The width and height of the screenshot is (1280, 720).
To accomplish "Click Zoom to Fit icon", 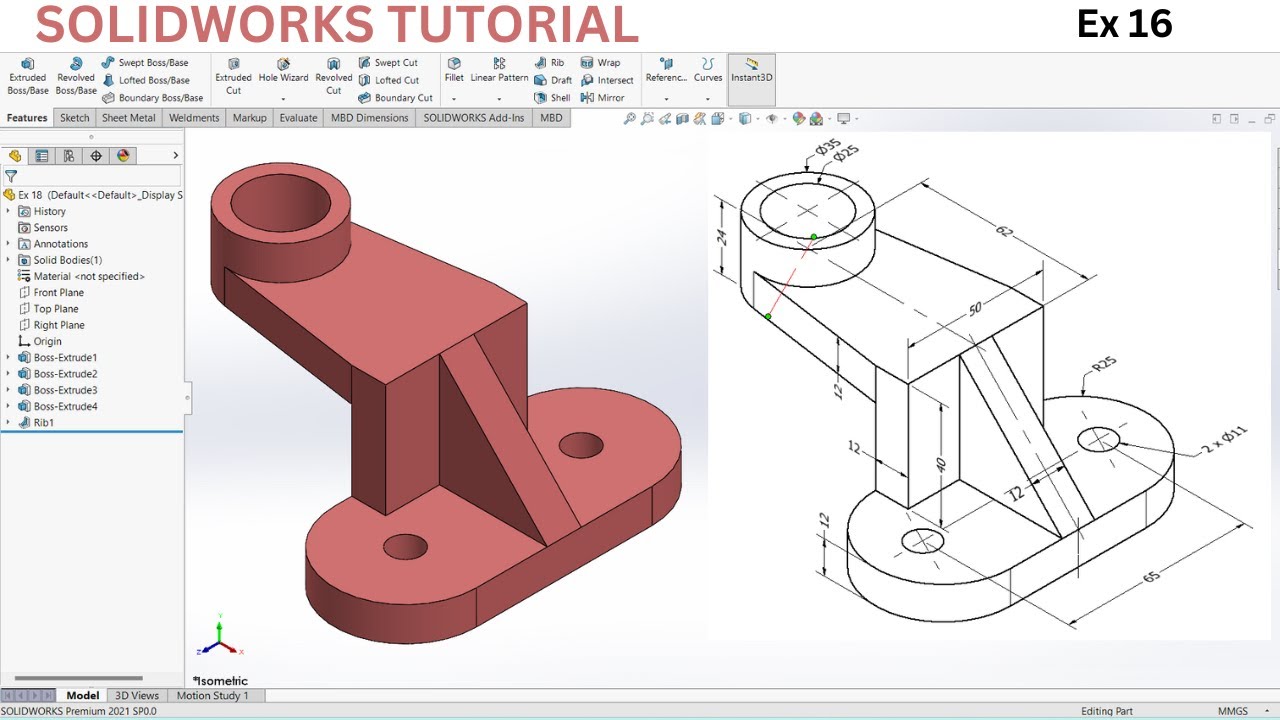I will point(629,118).
